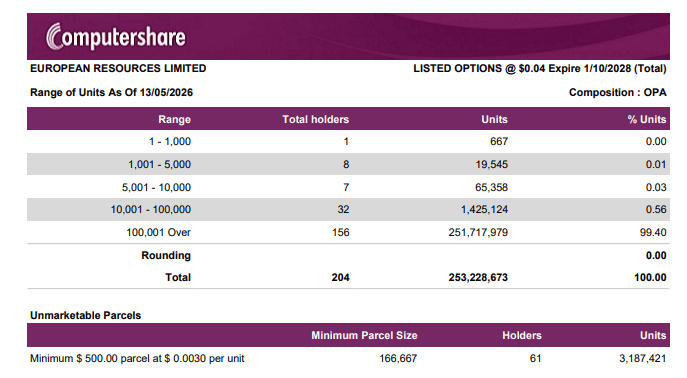Viewport: 687px width, 378px height.
Task: Click the 5,001 - 10,000 range label
Action: click(156, 187)
